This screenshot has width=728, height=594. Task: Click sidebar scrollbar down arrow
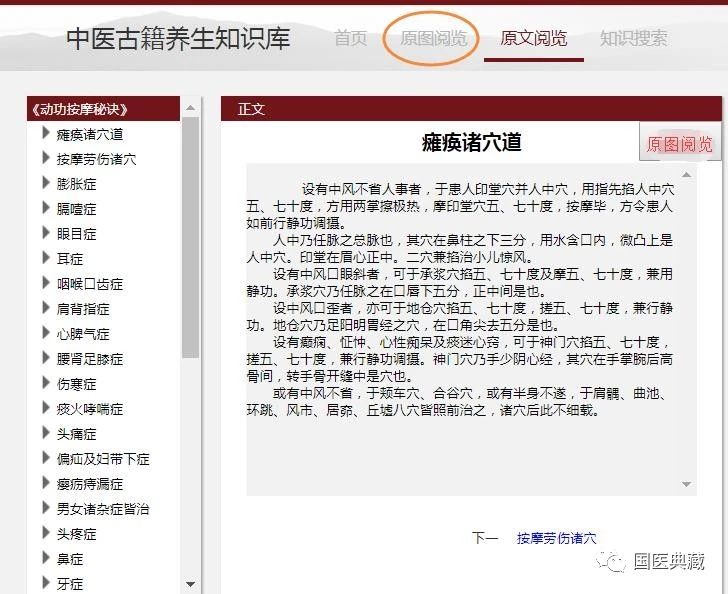[190, 584]
